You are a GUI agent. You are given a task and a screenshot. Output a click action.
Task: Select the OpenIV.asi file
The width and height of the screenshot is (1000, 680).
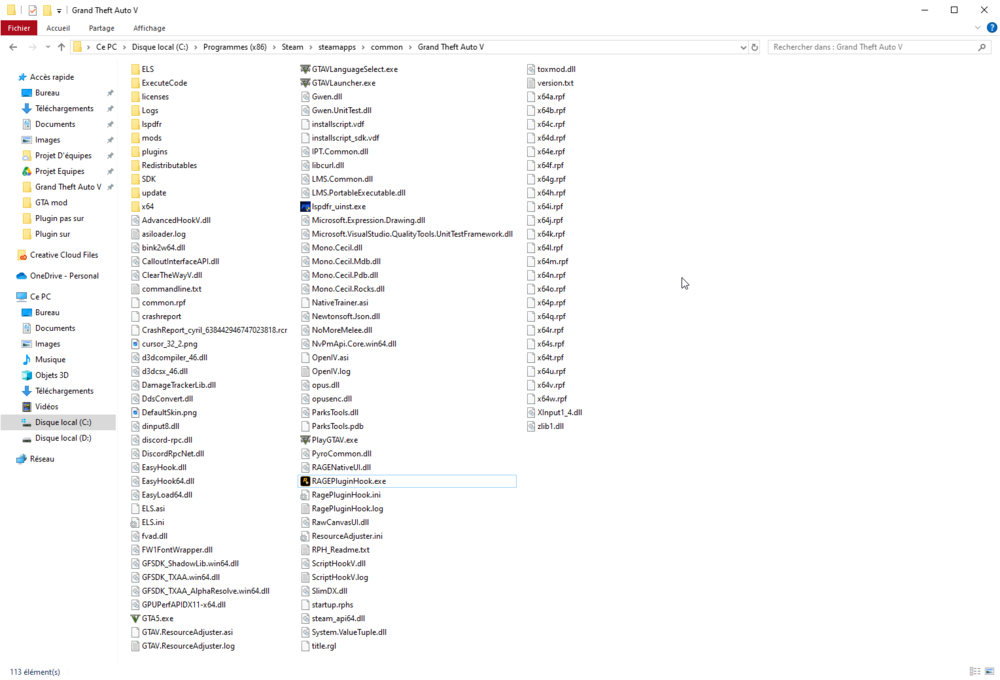(x=330, y=357)
